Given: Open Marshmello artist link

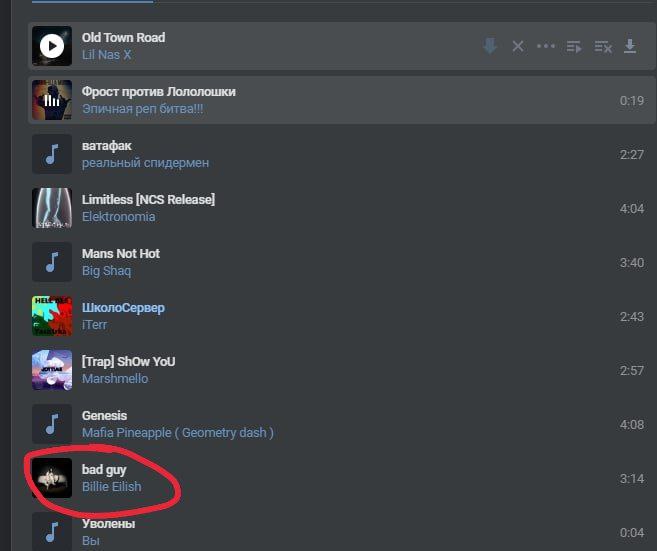Looking at the screenshot, I should coord(115,379).
